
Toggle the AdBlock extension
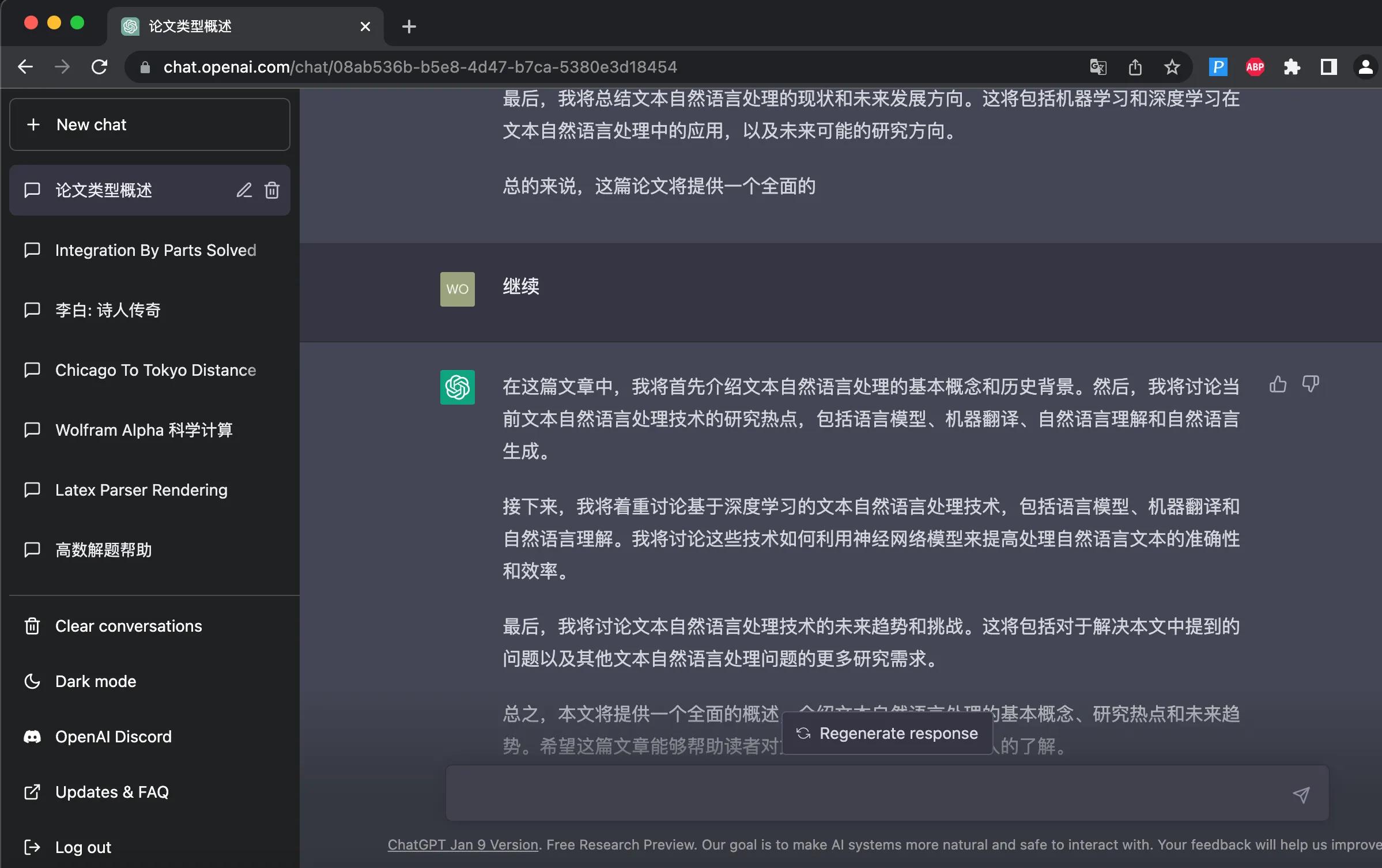tap(1255, 66)
